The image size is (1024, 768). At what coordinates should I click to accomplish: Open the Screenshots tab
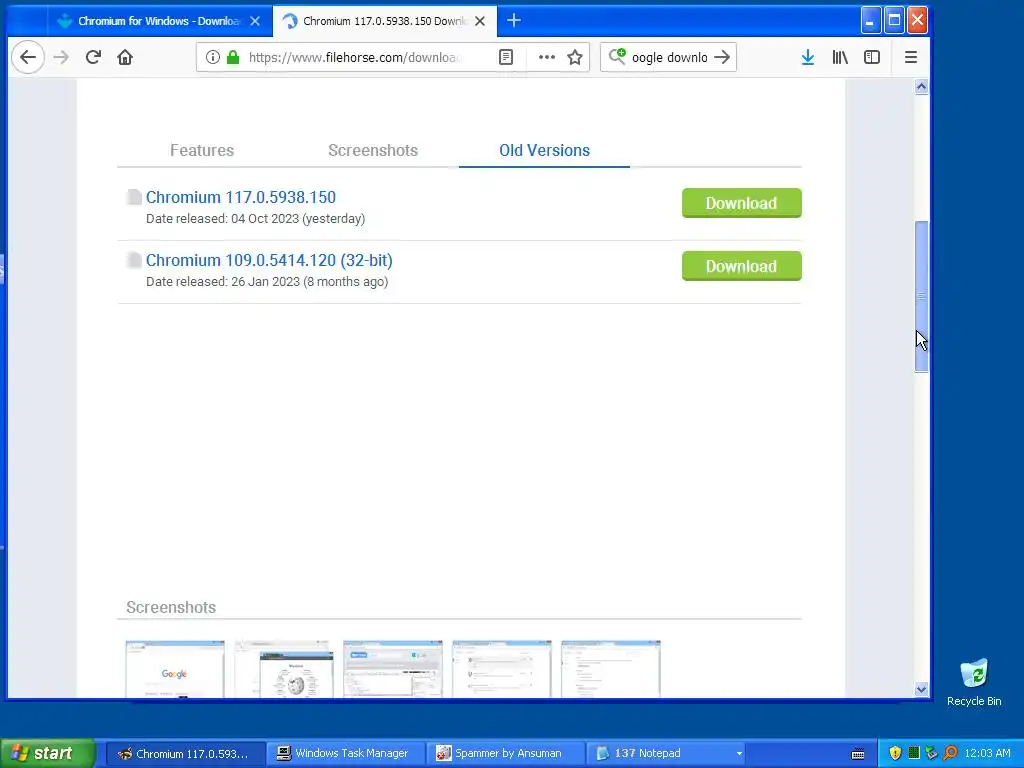(x=373, y=150)
